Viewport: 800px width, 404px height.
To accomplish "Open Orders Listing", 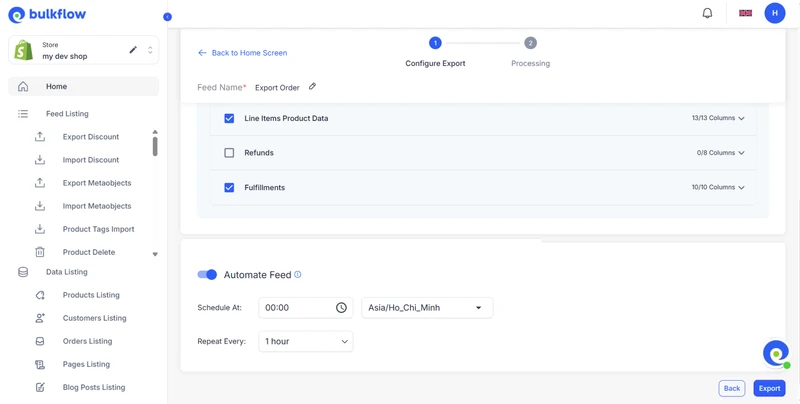I will [87, 341].
